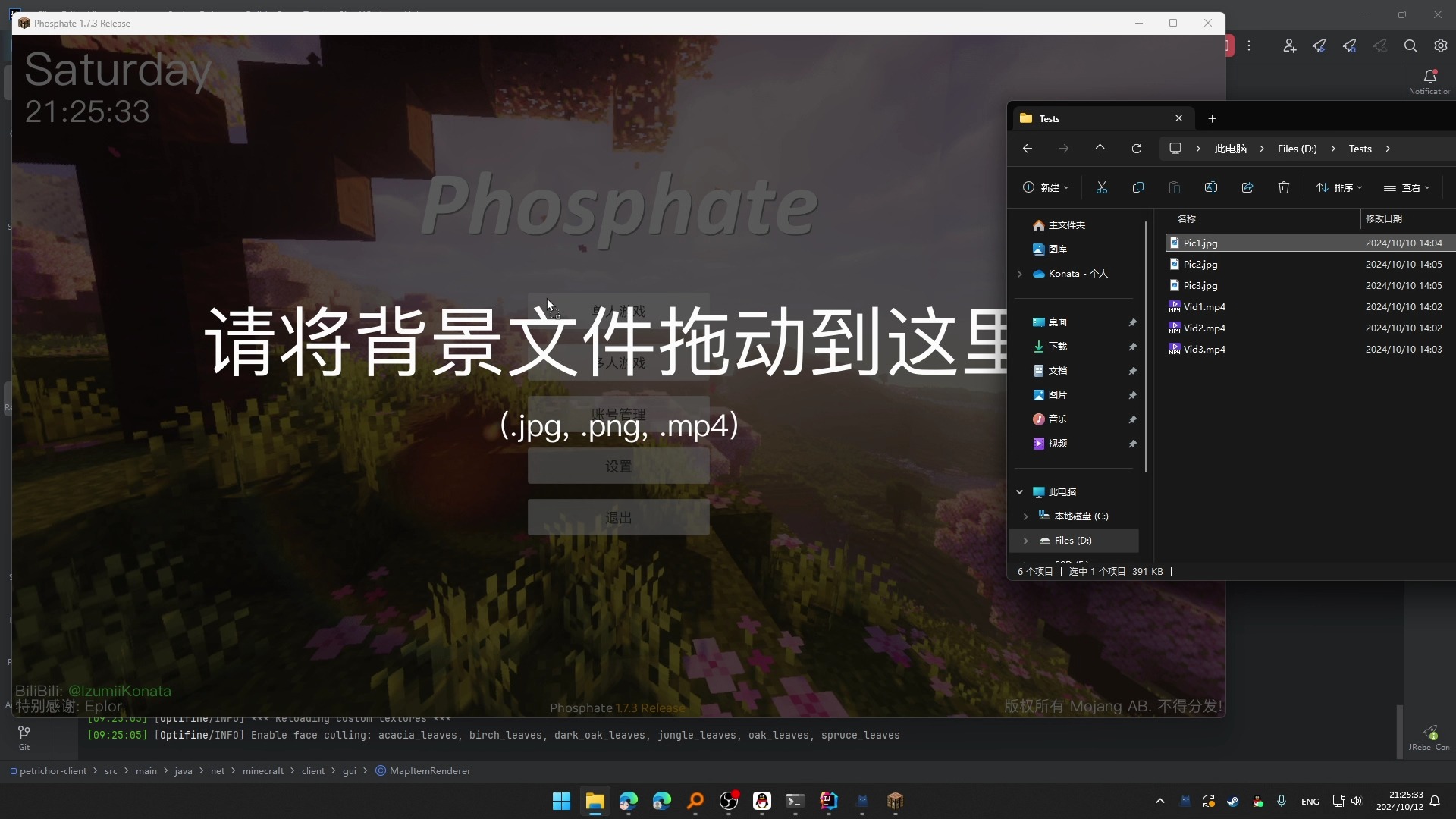Click the Copy icon in Explorer toolbar
Image resolution: width=1456 pixels, height=819 pixels.
(1138, 187)
